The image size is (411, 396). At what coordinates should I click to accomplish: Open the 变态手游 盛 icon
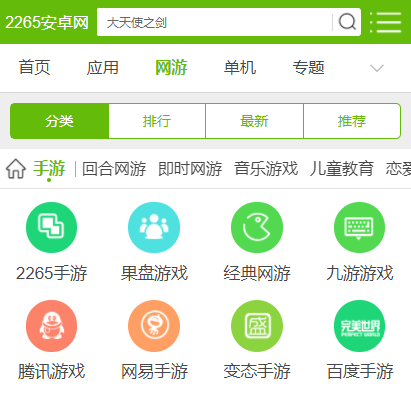click(x=257, y=326)
